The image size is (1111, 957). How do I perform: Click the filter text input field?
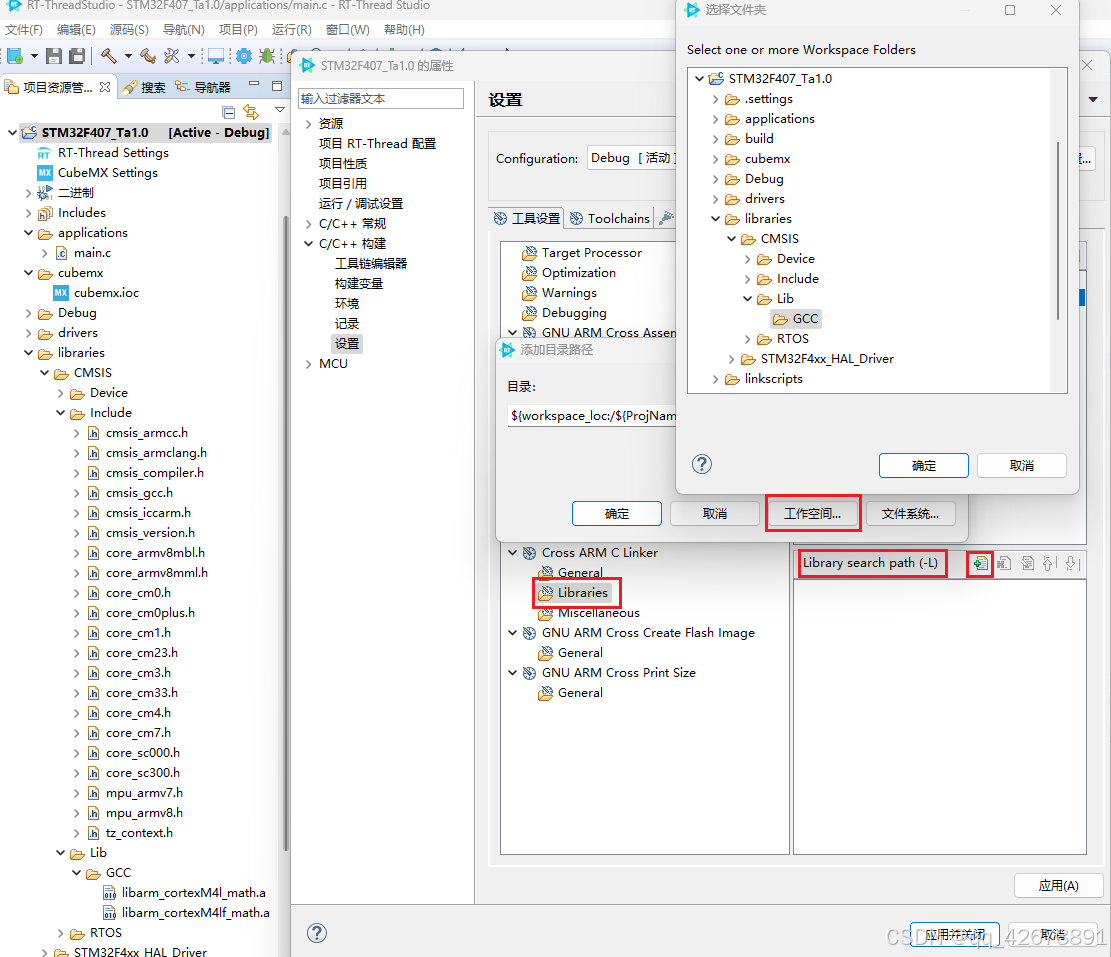click(x=380, y=98)
